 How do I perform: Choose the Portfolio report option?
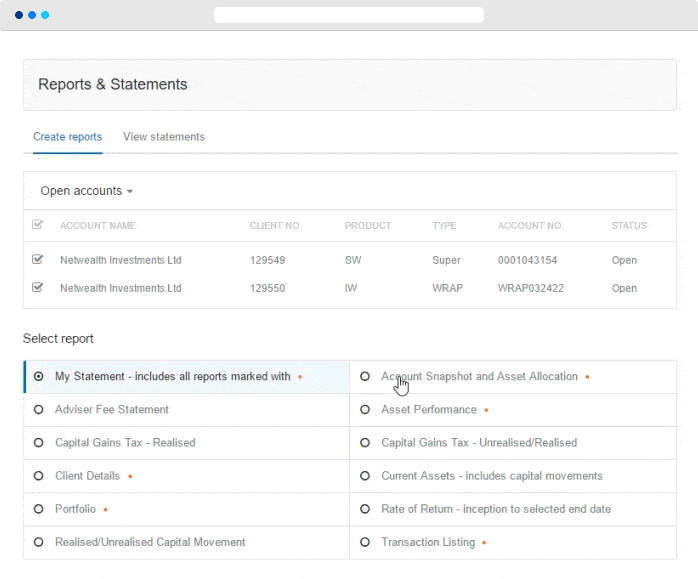point(39,509)
